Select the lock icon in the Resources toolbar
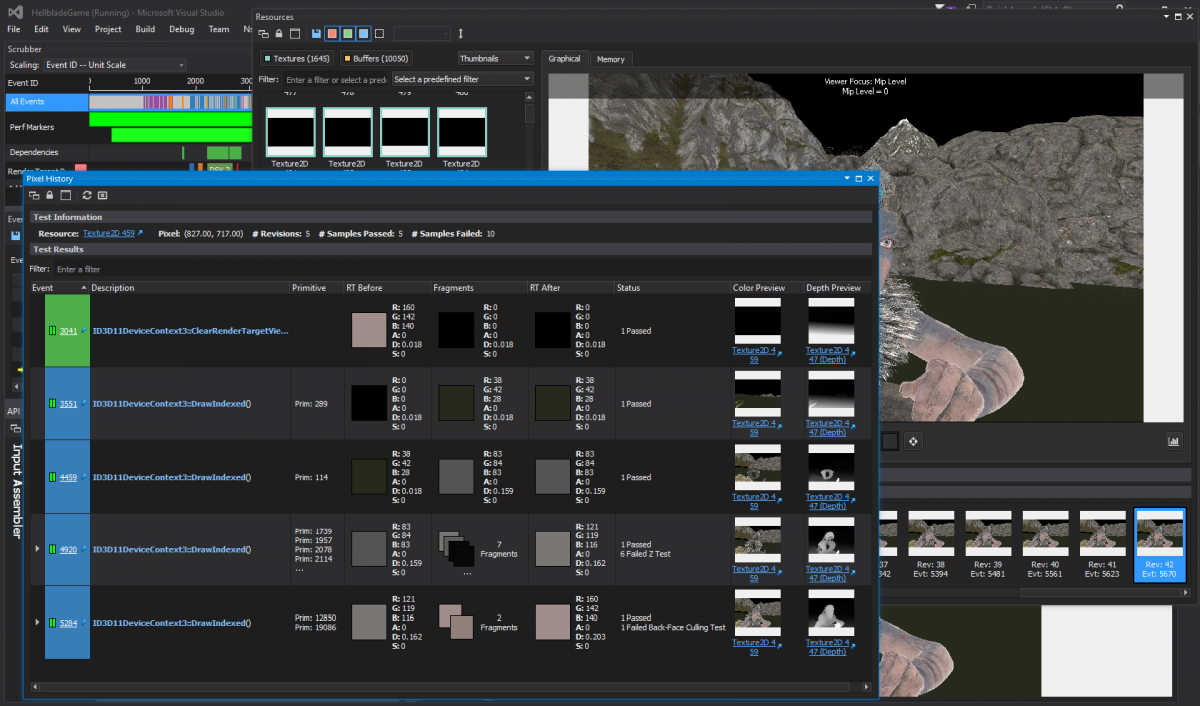The height and width of the screenshot is (706, 1200). tap(278, 33)
